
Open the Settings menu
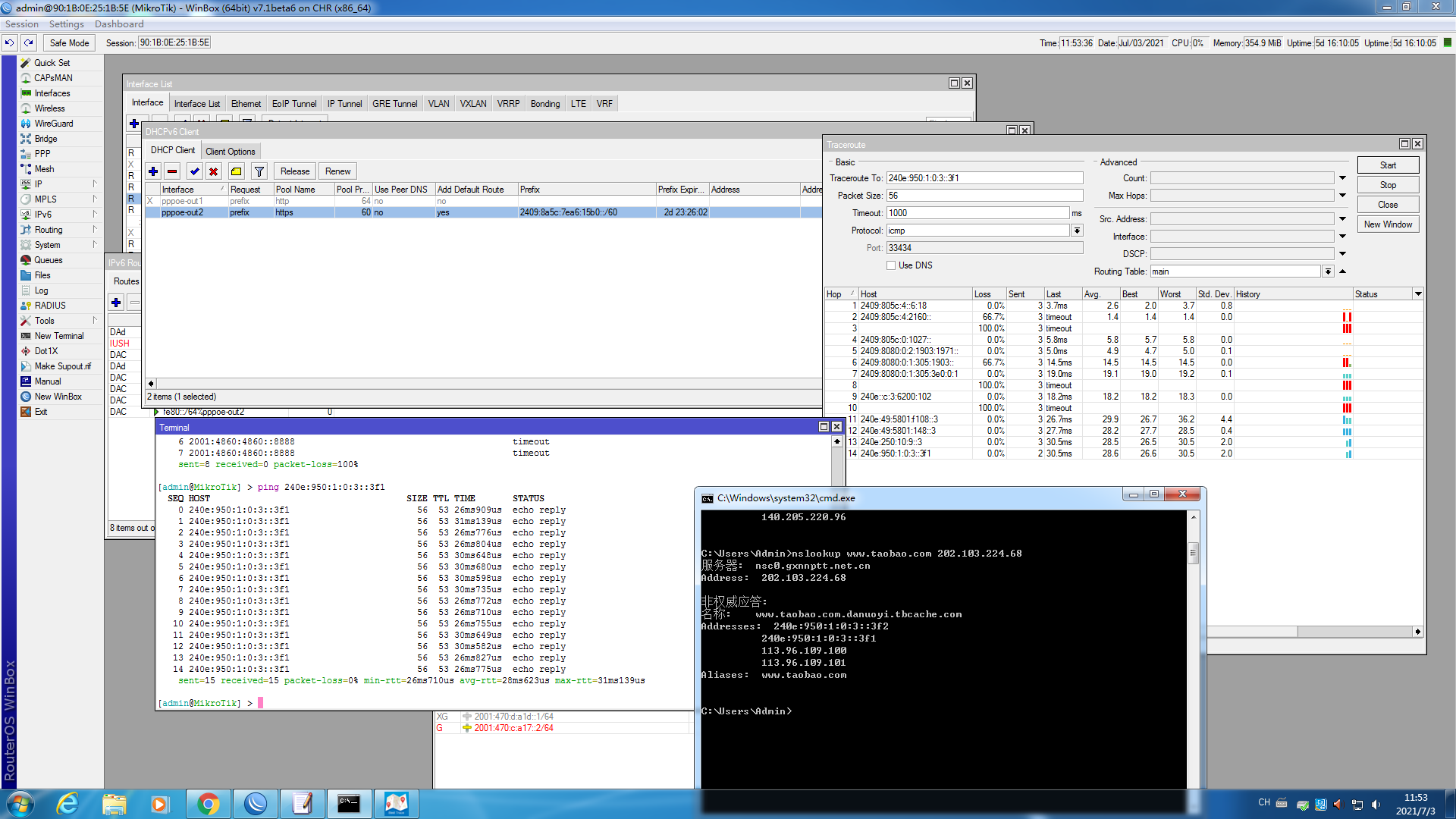(x=66, y=24)
